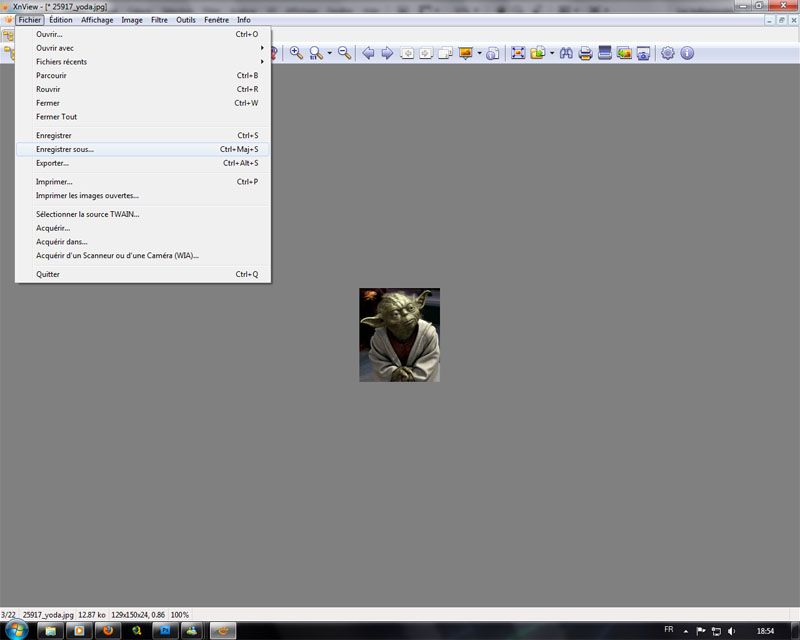800x640 pixels.
Task: Click the FR language indicator in the tray
Action: click(x=669, y=630)
